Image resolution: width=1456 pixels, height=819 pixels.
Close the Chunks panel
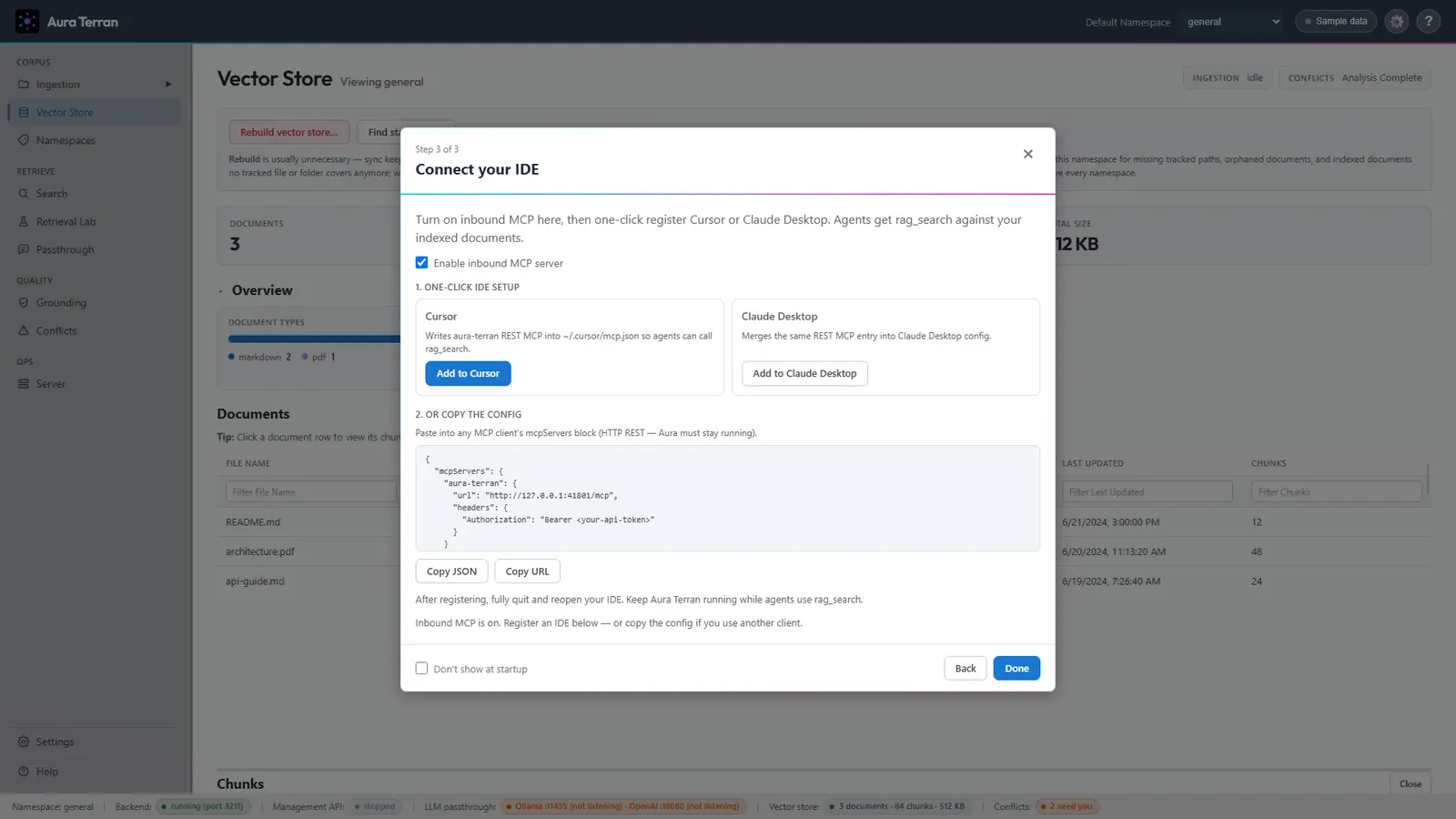[x=1410, y=784]
